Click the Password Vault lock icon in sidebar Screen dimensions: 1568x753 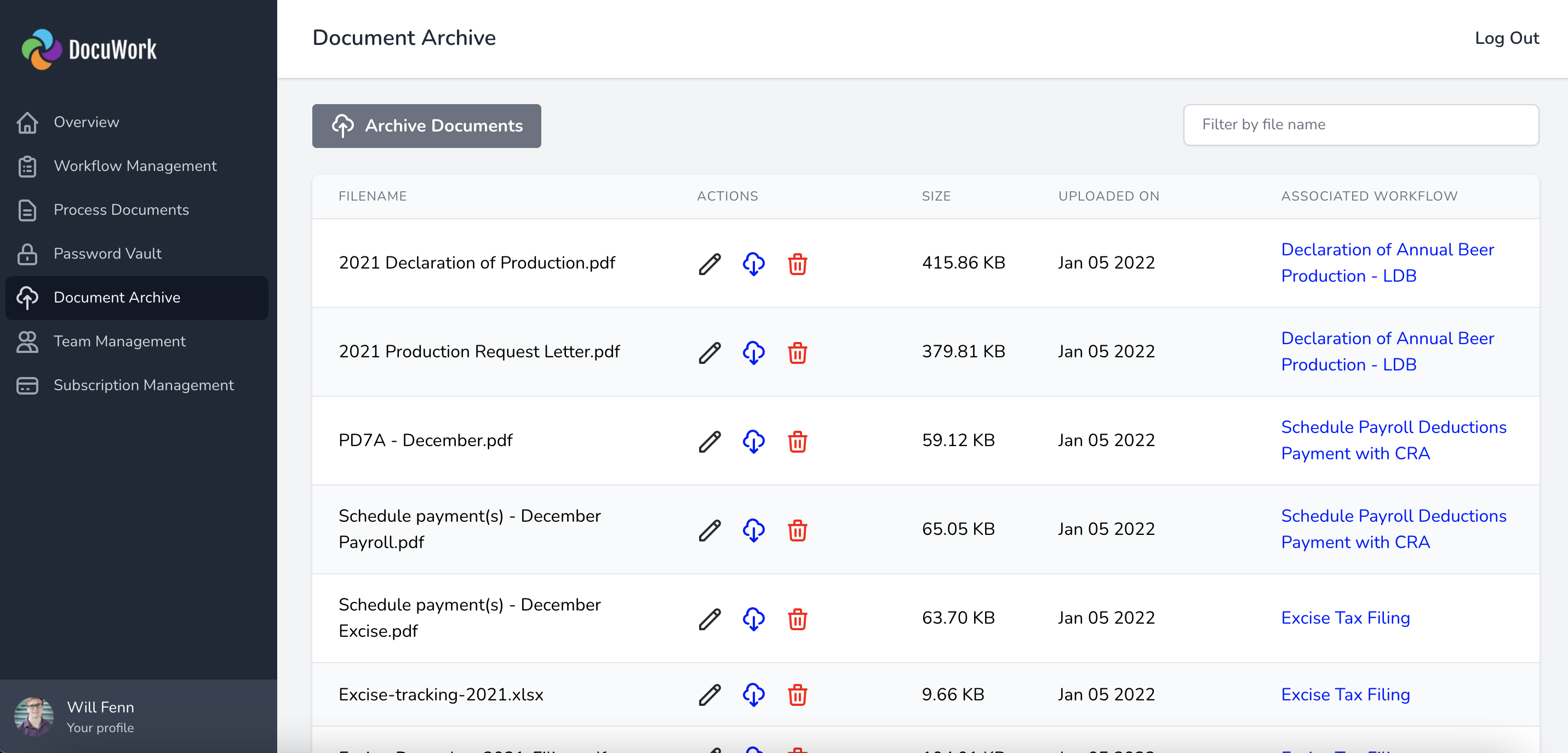click(27, 254)
